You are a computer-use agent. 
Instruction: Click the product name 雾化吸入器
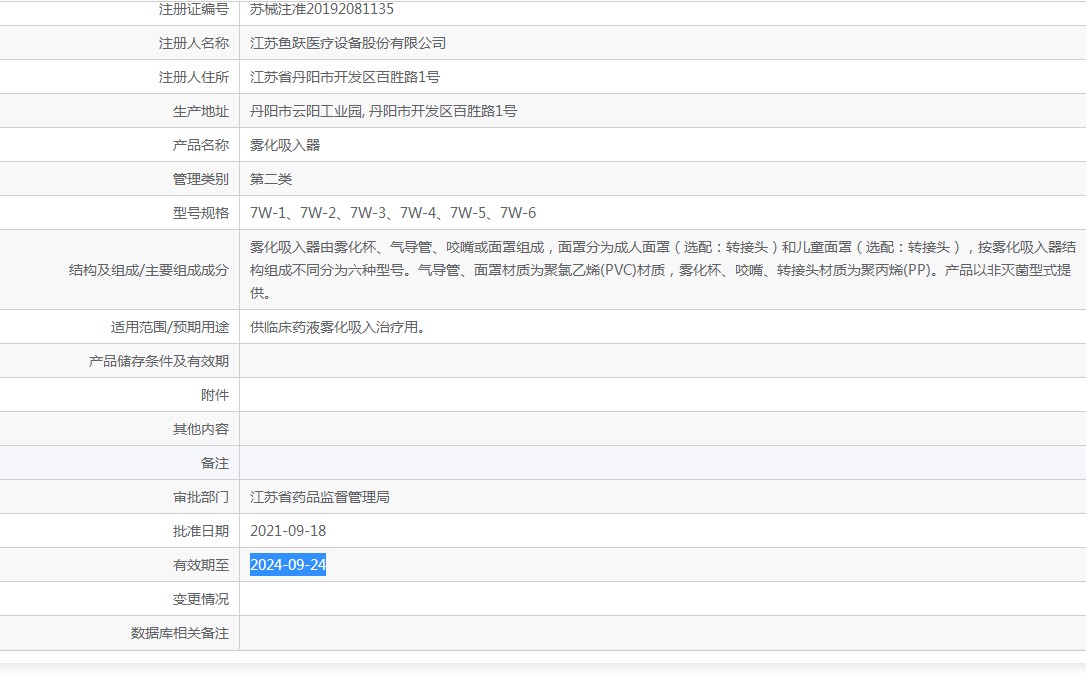pyautogui.click(x=285, y=145)
